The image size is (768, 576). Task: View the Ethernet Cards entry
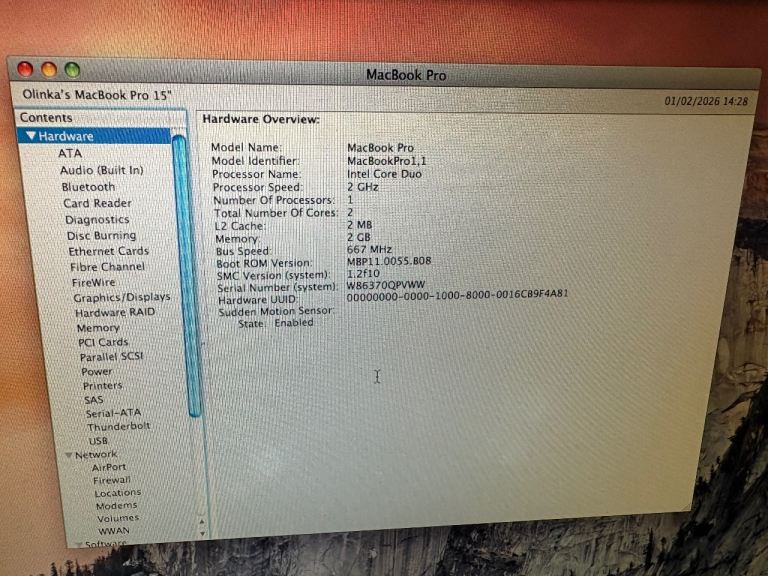click(108, 251)
